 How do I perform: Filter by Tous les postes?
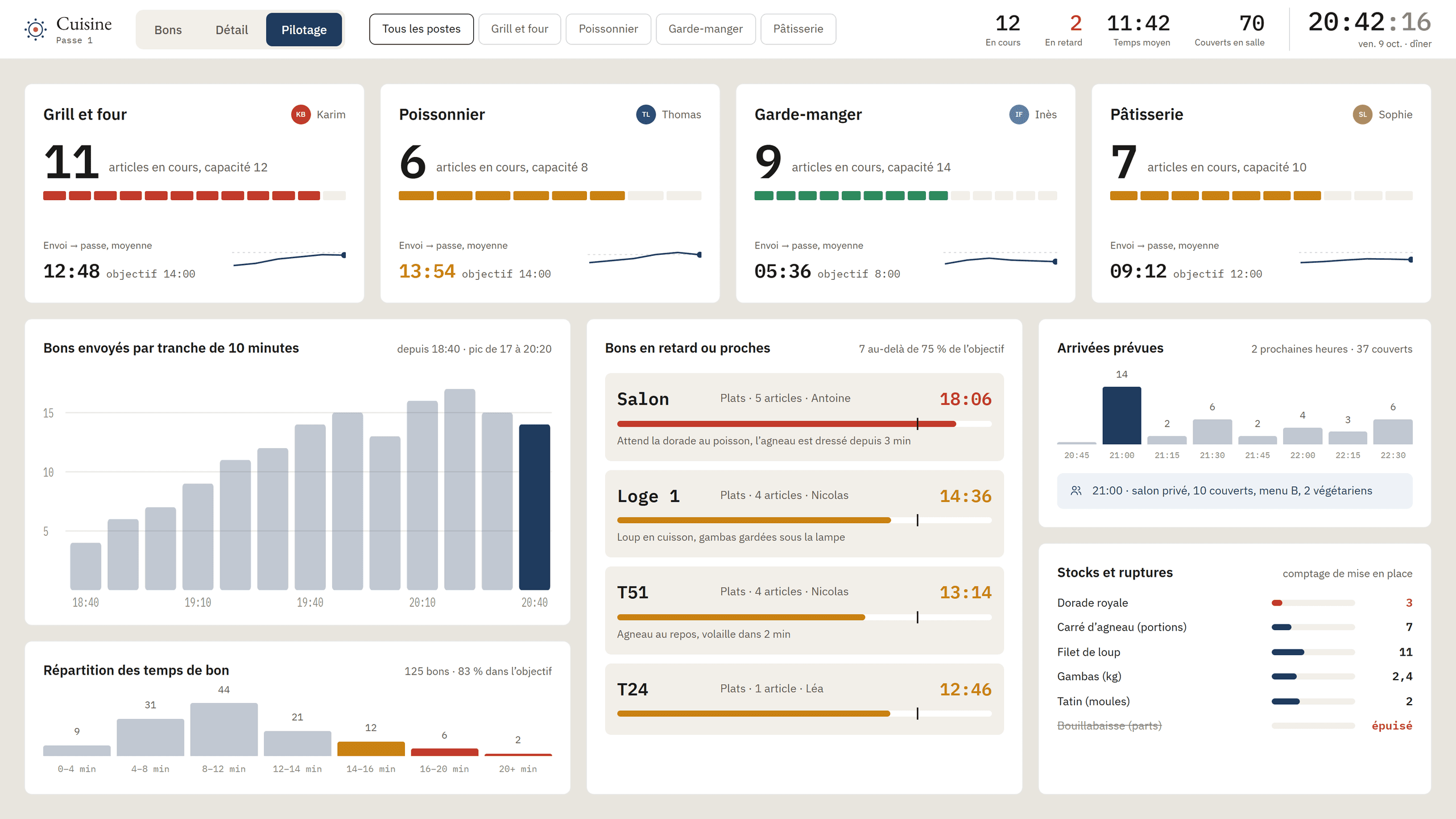point(421,29)
